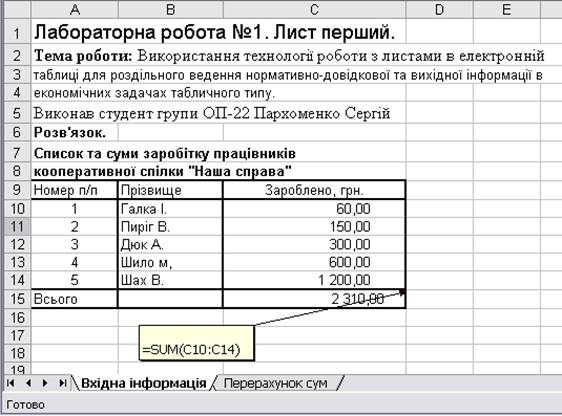Go to first sheet navigation arrow
This screenshot has width=562, height=416.
coord(11,383)
